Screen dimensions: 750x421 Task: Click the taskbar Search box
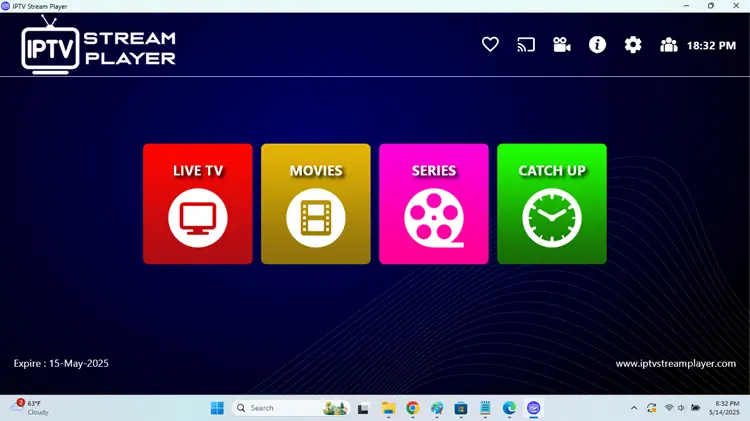coord(290,408)
